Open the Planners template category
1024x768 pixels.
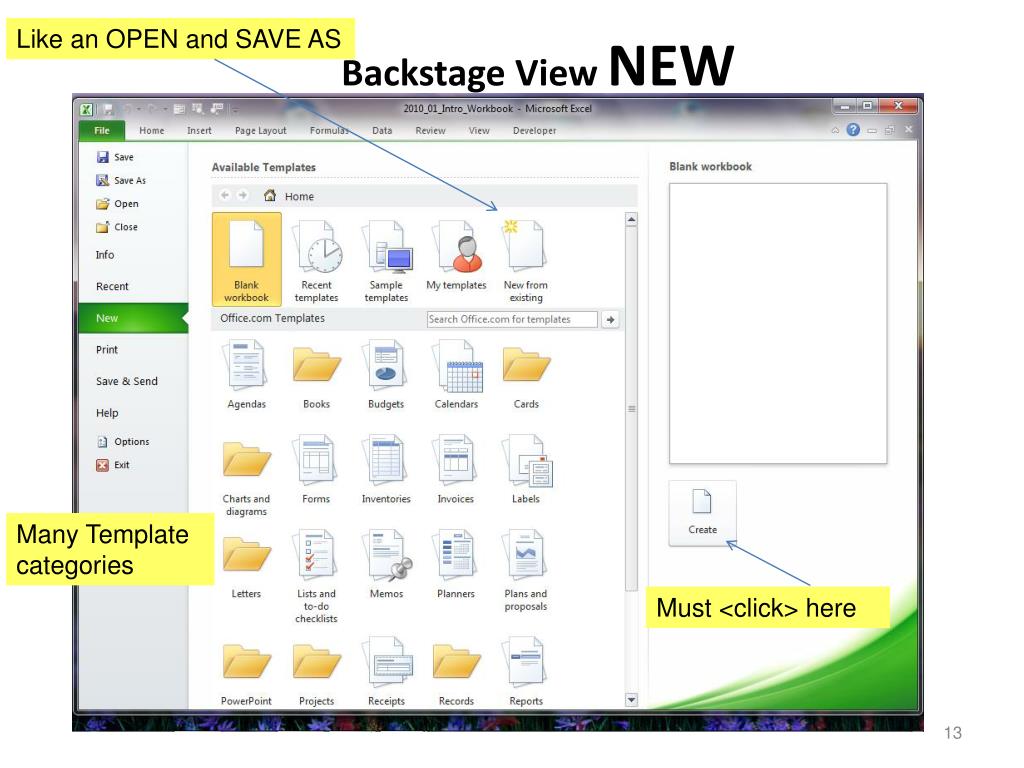click(456, 564)
